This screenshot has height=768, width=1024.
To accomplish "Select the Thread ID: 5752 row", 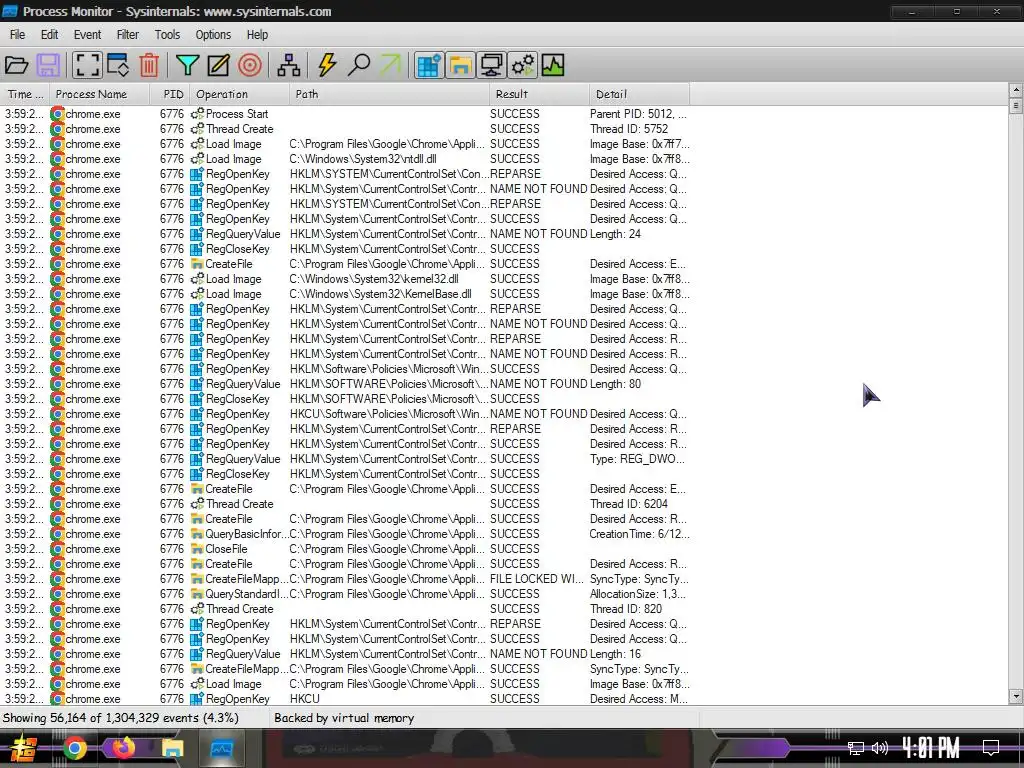I will pyautogui.click(x=345, y=129).
